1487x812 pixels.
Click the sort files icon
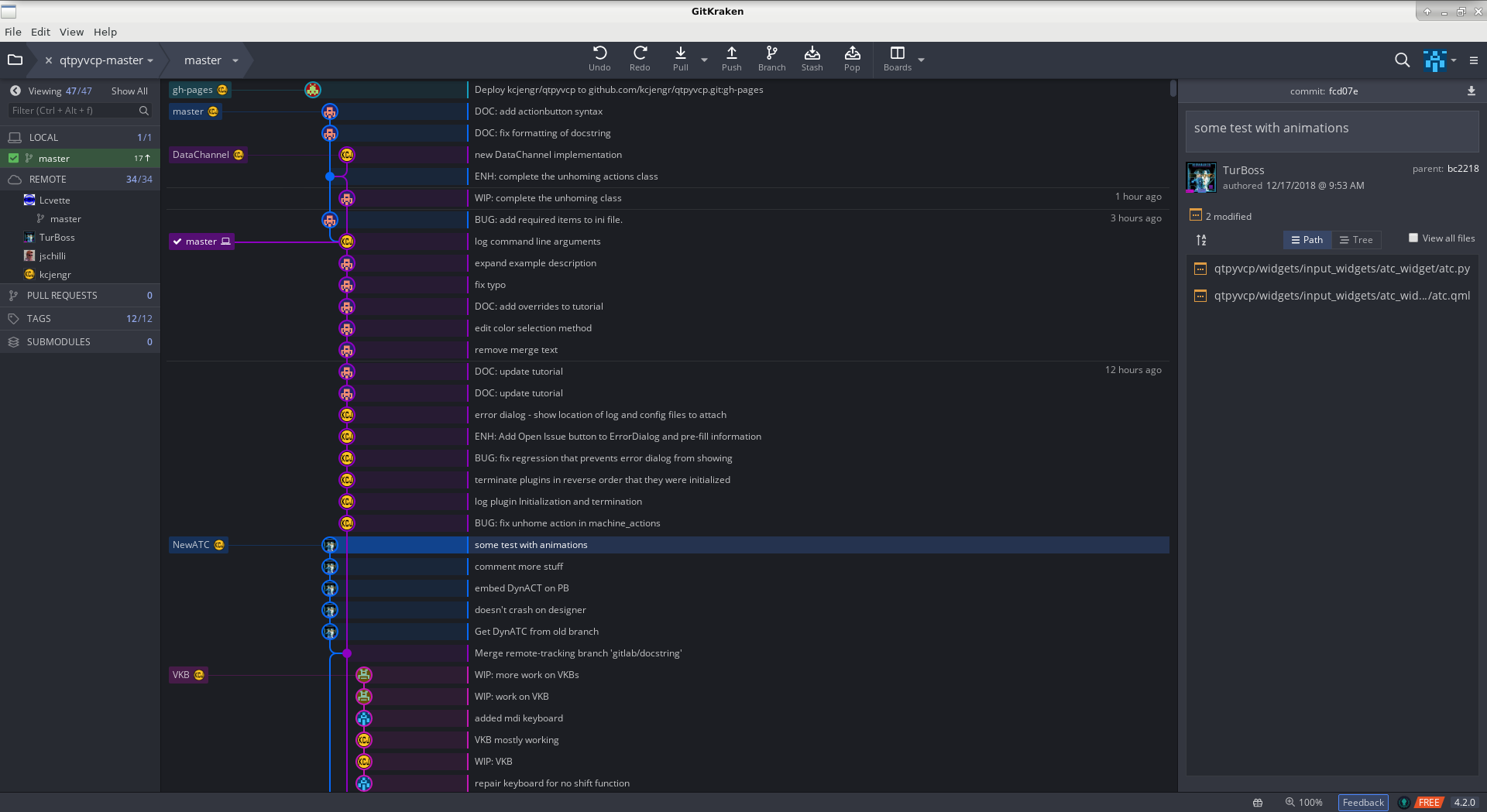[x=1201, y=240]
